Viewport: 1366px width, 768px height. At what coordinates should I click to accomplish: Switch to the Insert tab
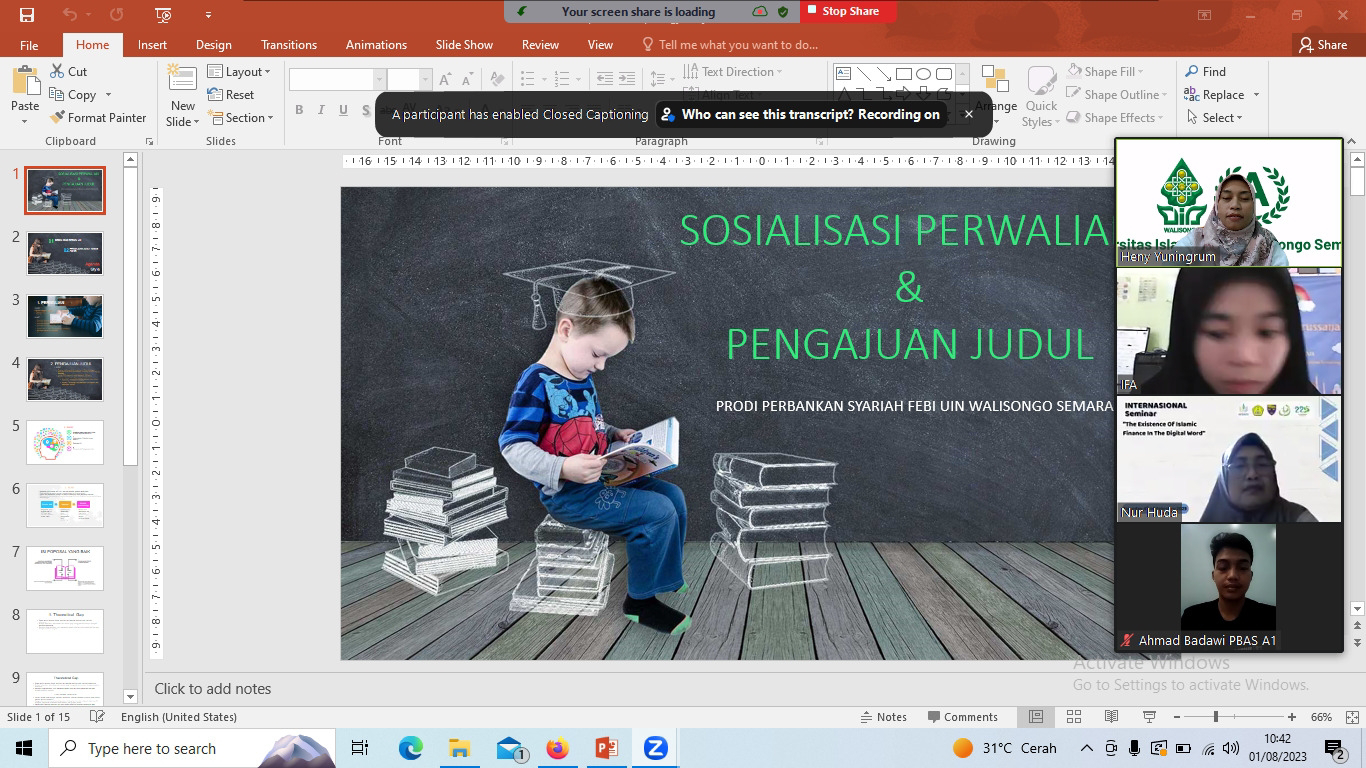click(152, 45)
